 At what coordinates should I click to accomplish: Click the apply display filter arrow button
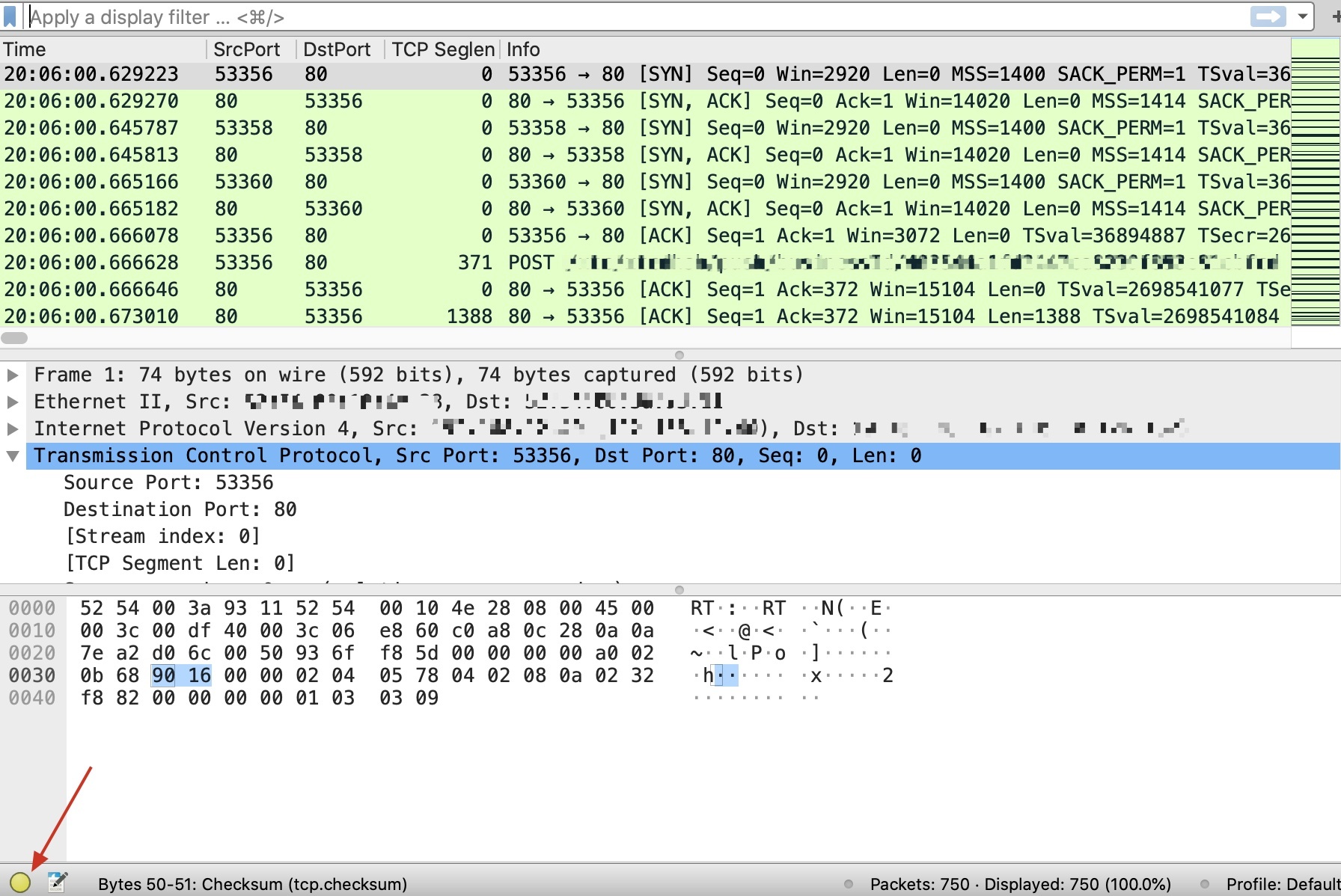(x=1267, y=16)
